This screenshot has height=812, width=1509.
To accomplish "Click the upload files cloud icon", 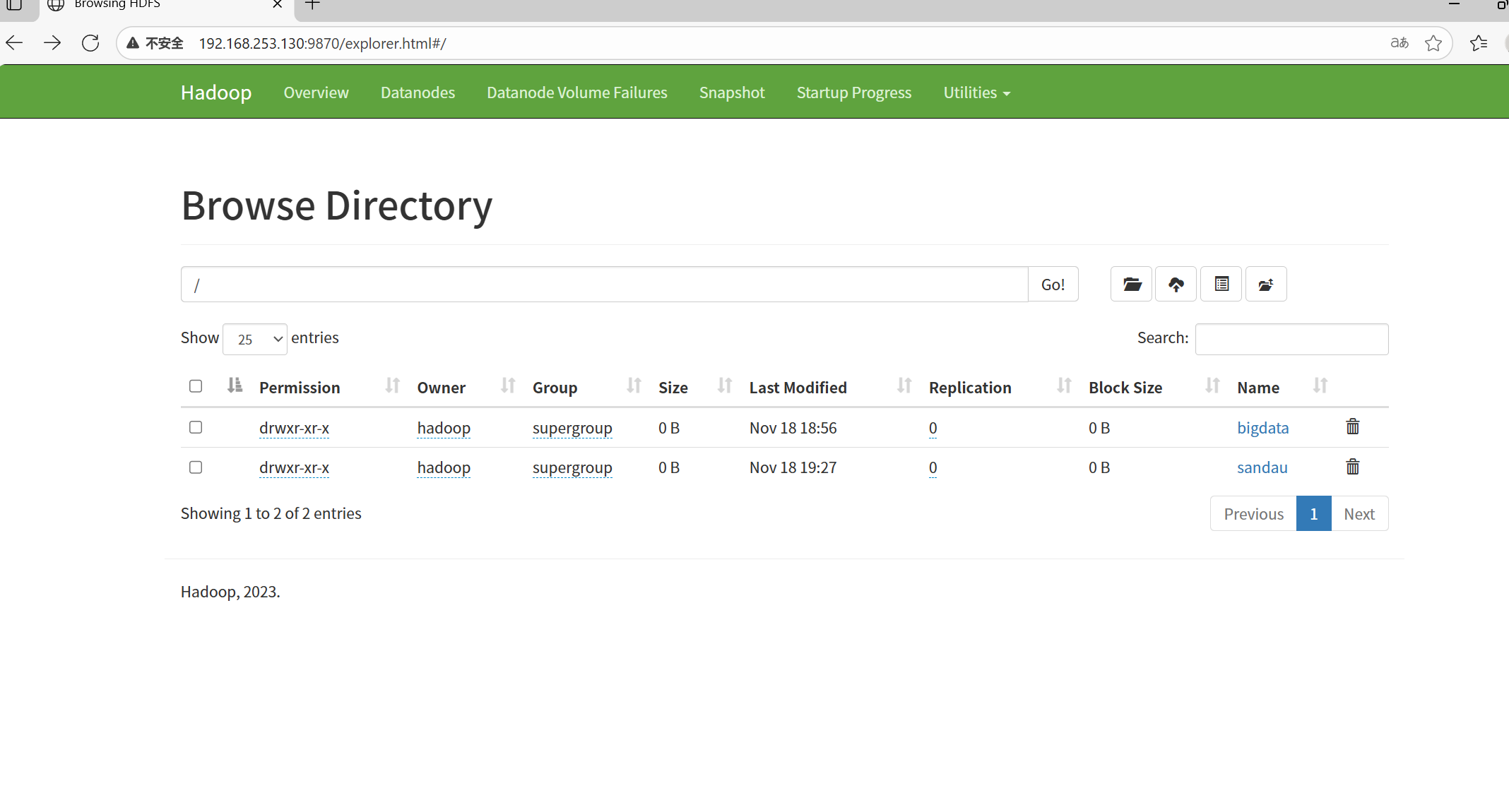I will pyautogui.click(x=1176, y=285).
